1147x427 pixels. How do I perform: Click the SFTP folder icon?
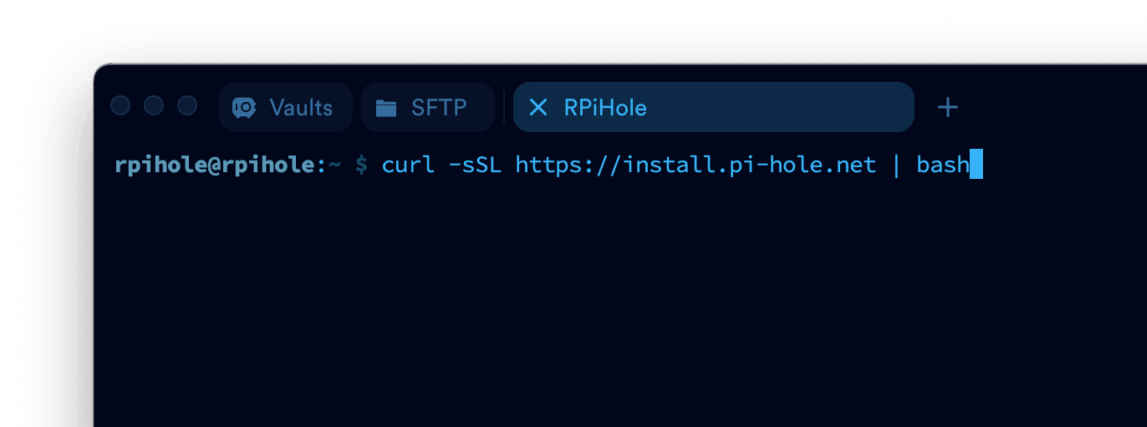pos(386,109)
